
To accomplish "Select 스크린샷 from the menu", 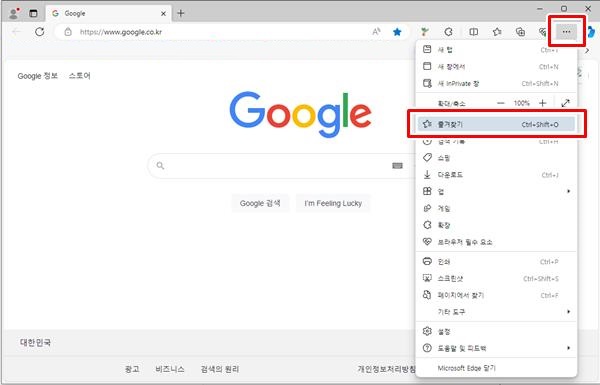I will [x=496, y=279].
